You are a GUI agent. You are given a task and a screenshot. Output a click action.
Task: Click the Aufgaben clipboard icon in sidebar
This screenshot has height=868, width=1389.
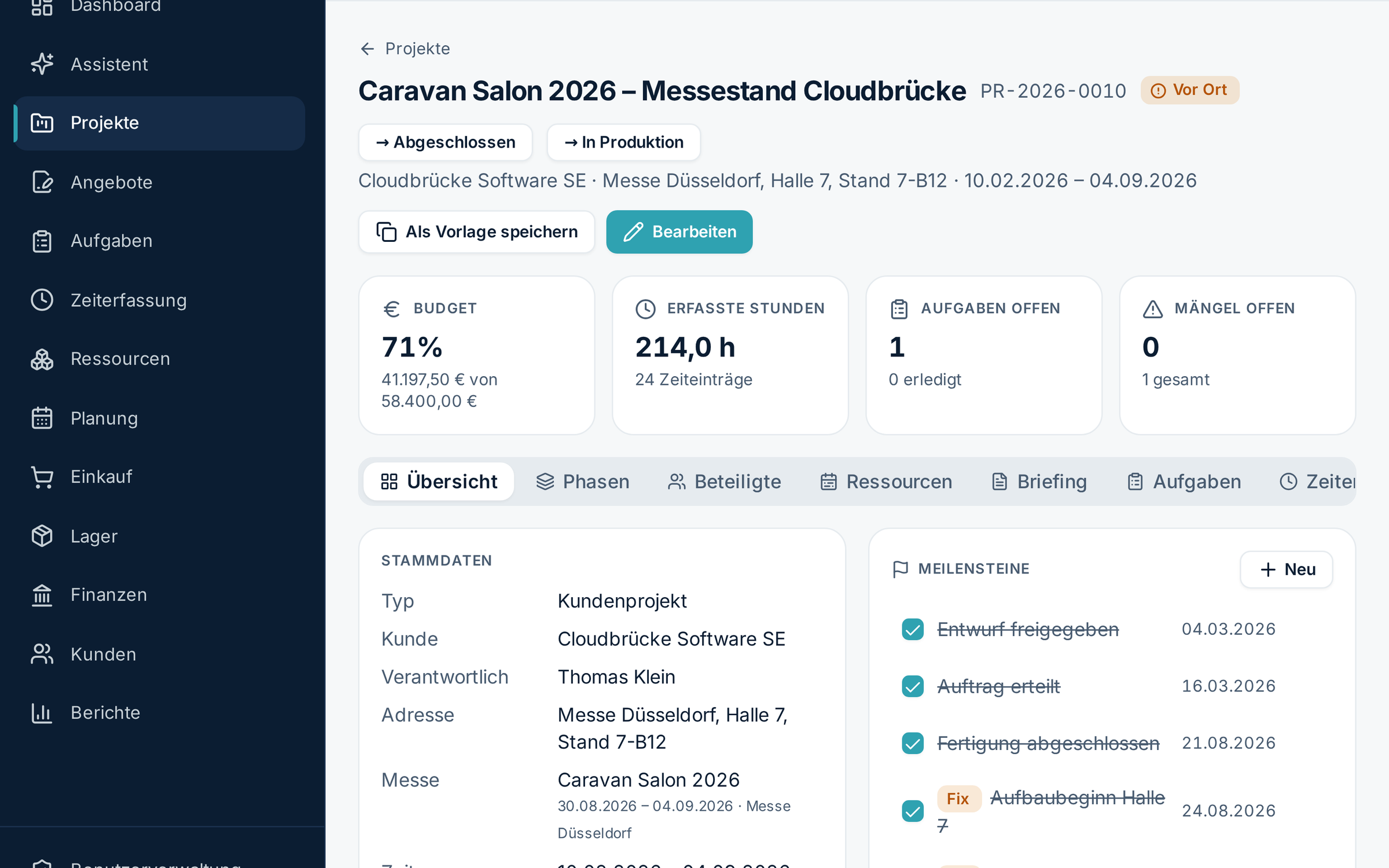(x=42, y=241)
